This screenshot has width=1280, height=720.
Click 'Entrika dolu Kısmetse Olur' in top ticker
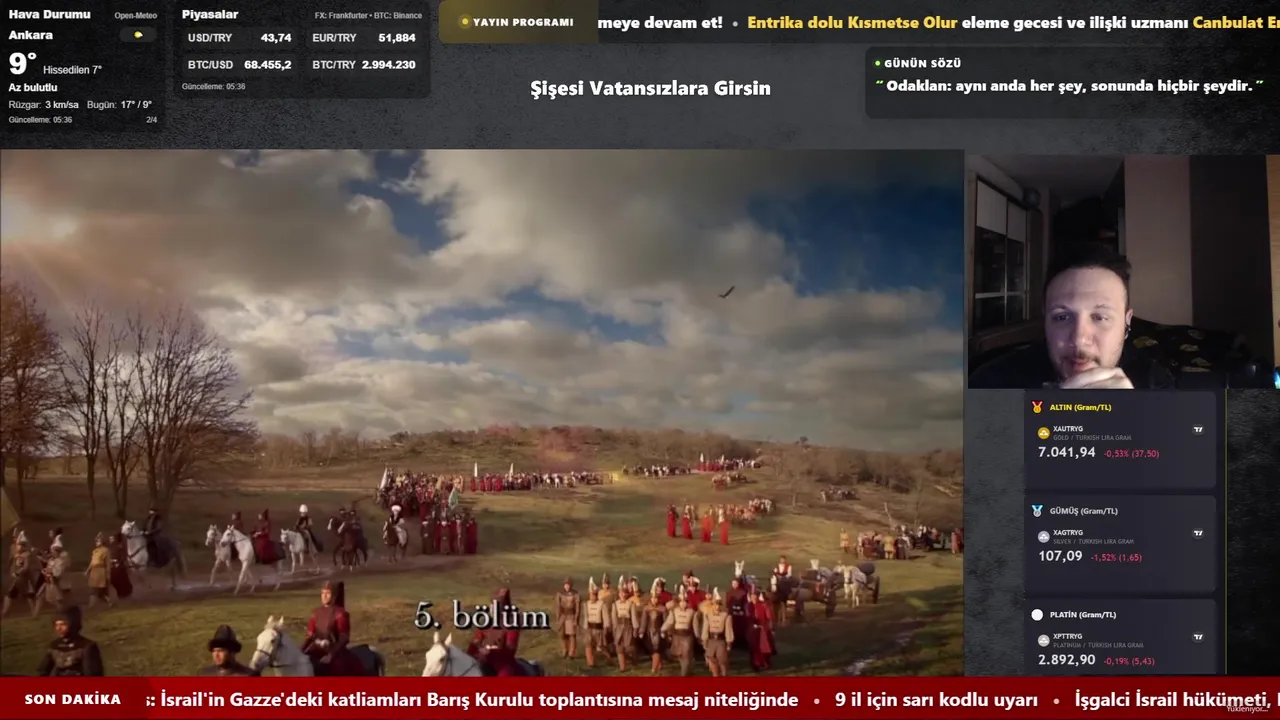click(x=852, y=22)
